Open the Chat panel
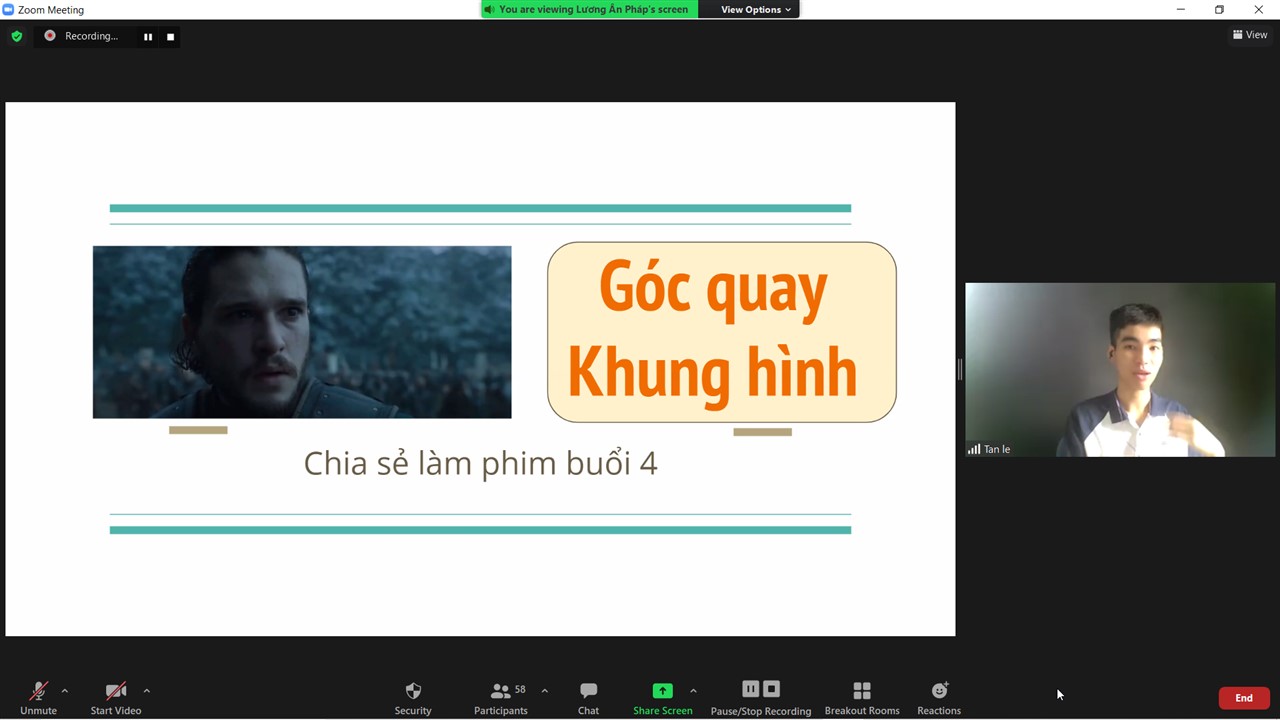This screenshot has height=720, width=1280. (x=588, y=697)
